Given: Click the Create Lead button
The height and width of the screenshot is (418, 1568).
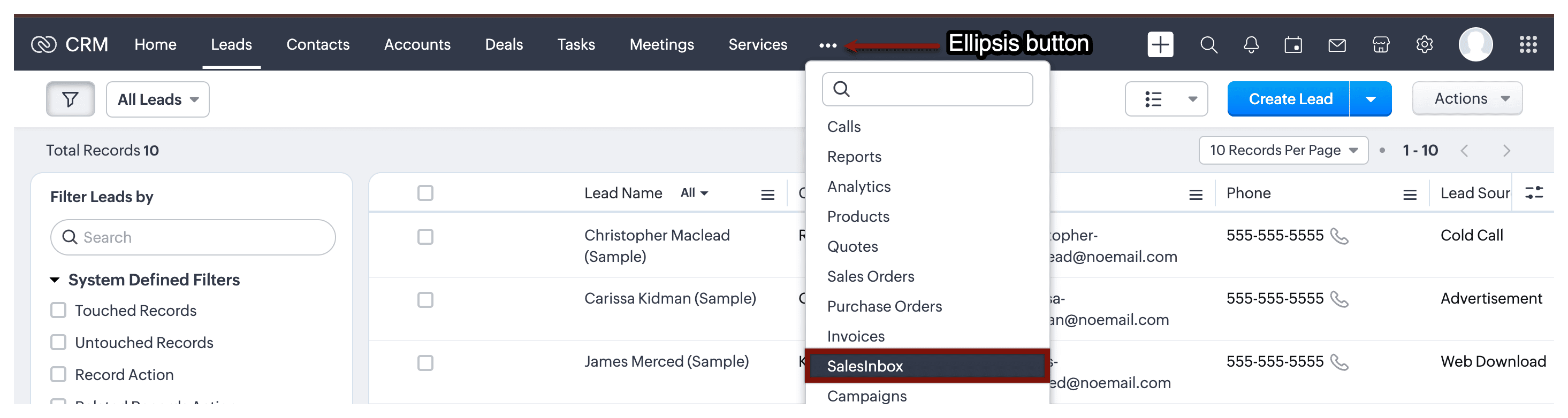Looking at the screenshot, I should tap(1290, 99).
